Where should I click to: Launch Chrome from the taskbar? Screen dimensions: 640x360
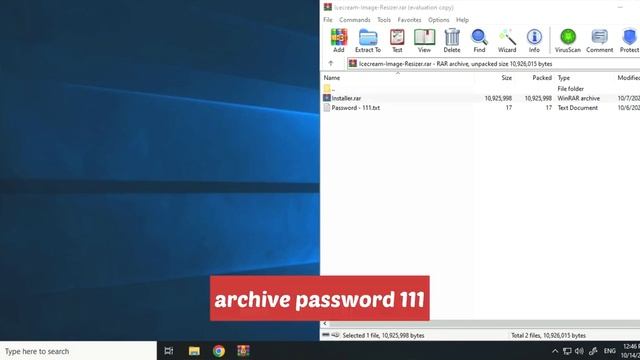219,351
